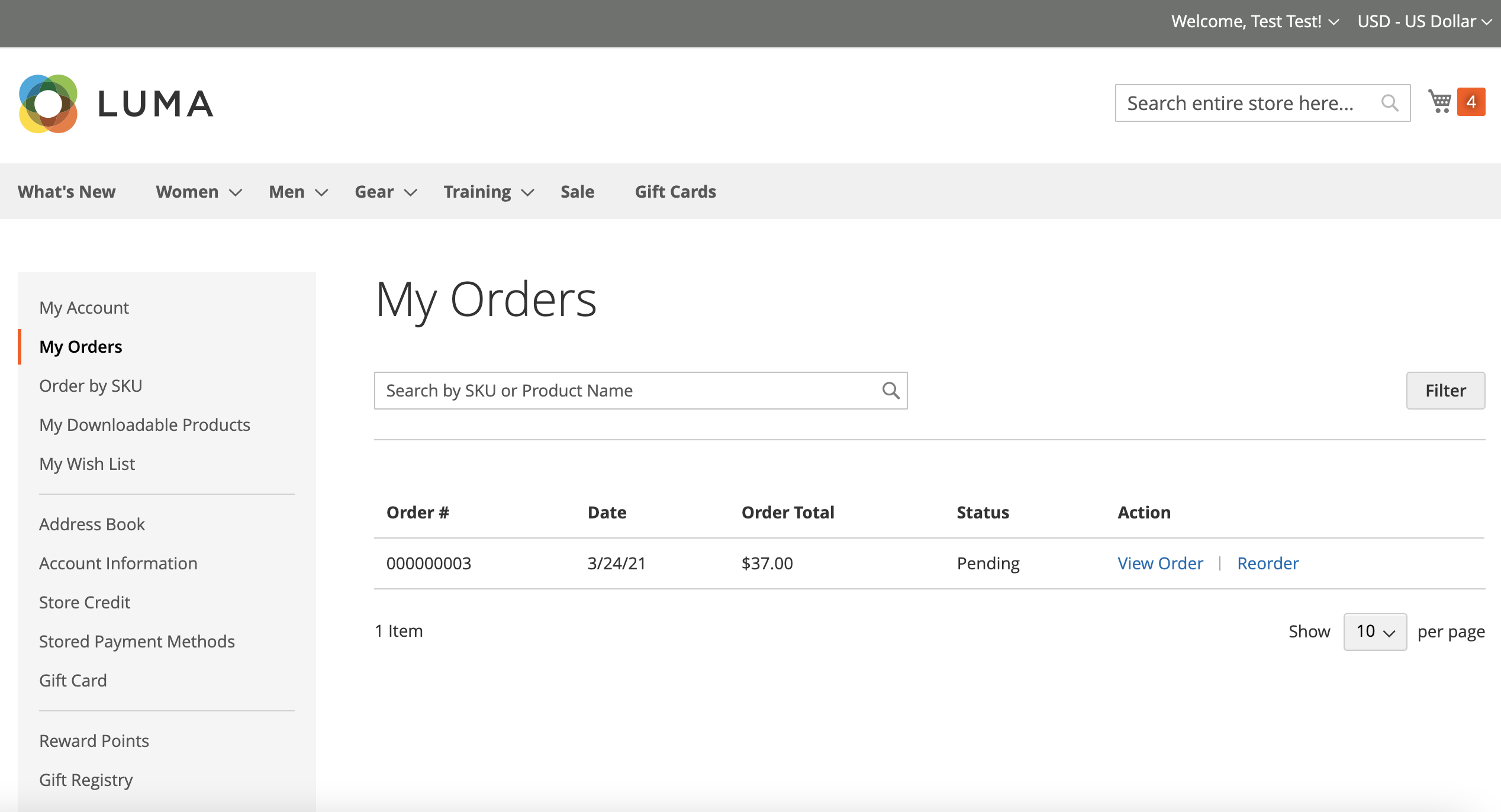The height and width of the screenshot is (812, 1501).
Task: Open the shopping cart icon
Action: tap(1439, 101)
